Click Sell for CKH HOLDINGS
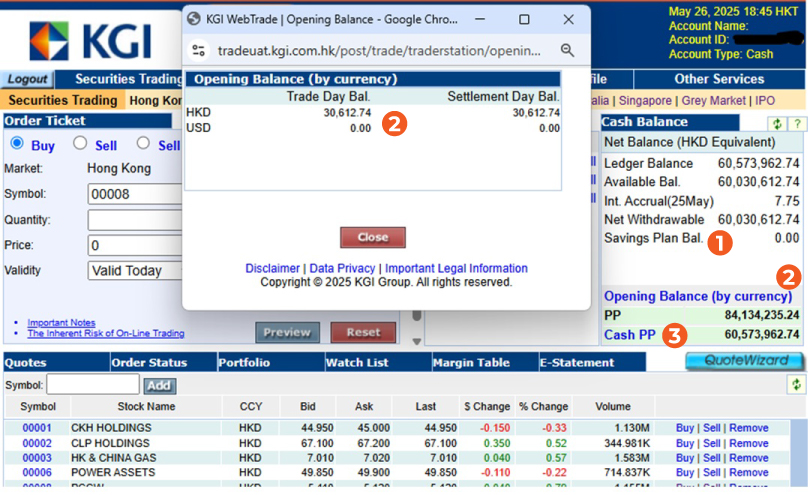 [x=712, y=428]
